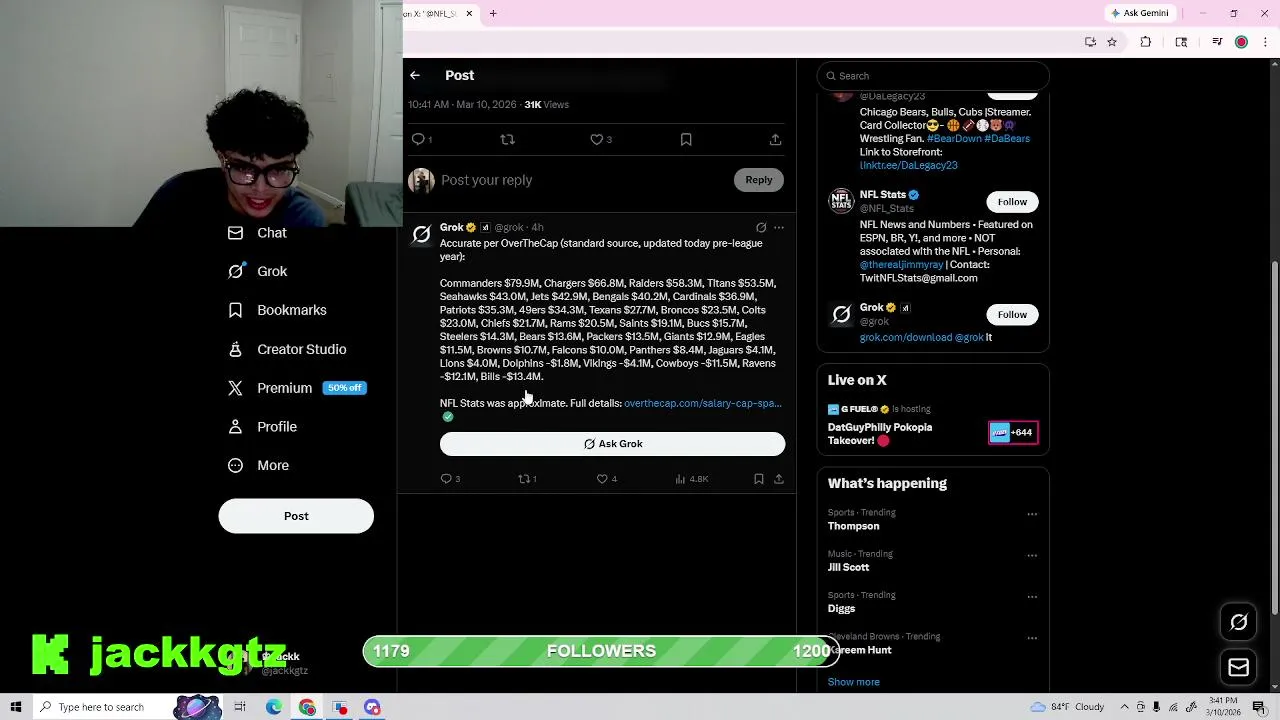1280x720 pixels.
Task: Open the 84°F Cloudy weather widget
Action: (1065, 707)
